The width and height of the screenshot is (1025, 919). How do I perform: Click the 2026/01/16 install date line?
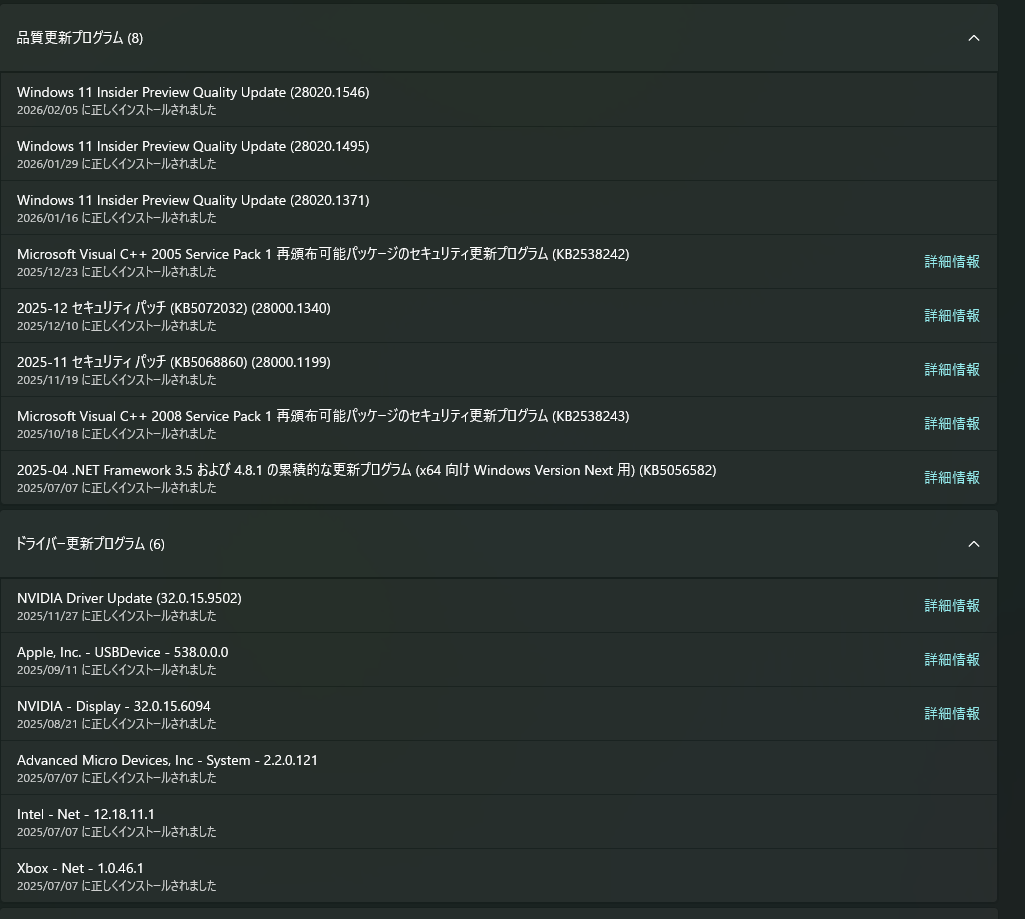(116, 218)
